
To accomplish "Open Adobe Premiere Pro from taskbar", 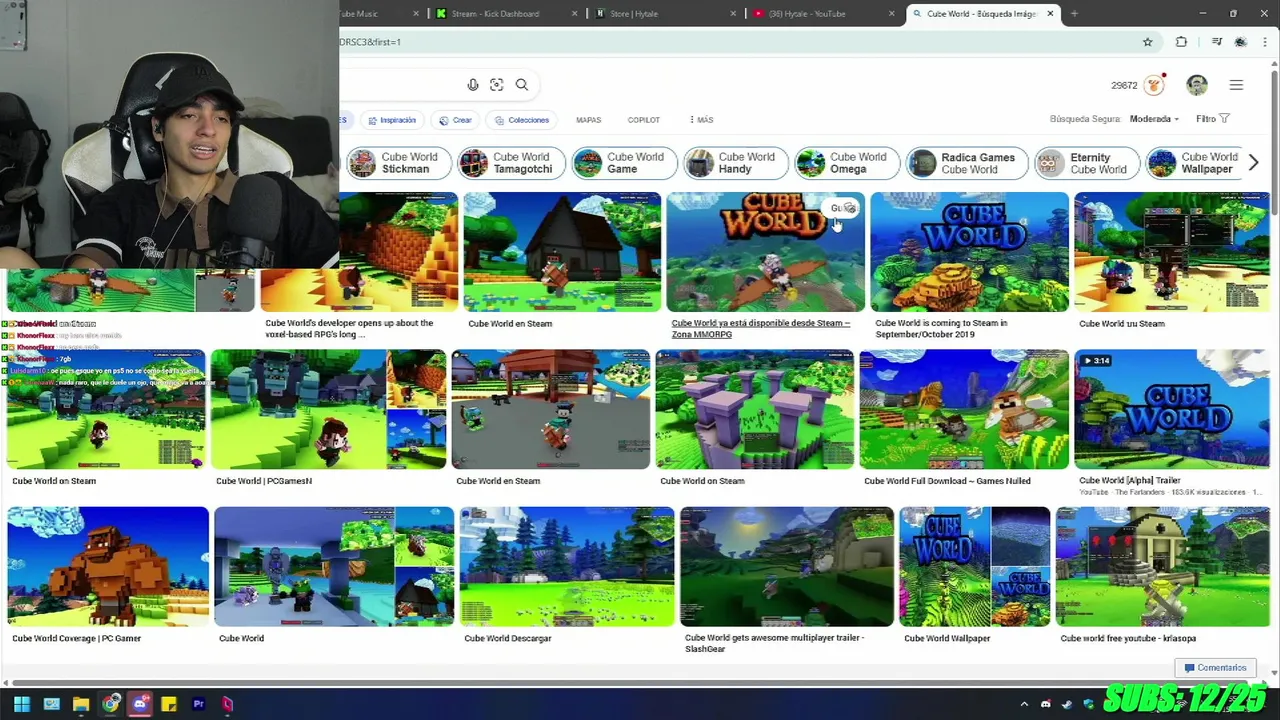I will pos(198,704).
